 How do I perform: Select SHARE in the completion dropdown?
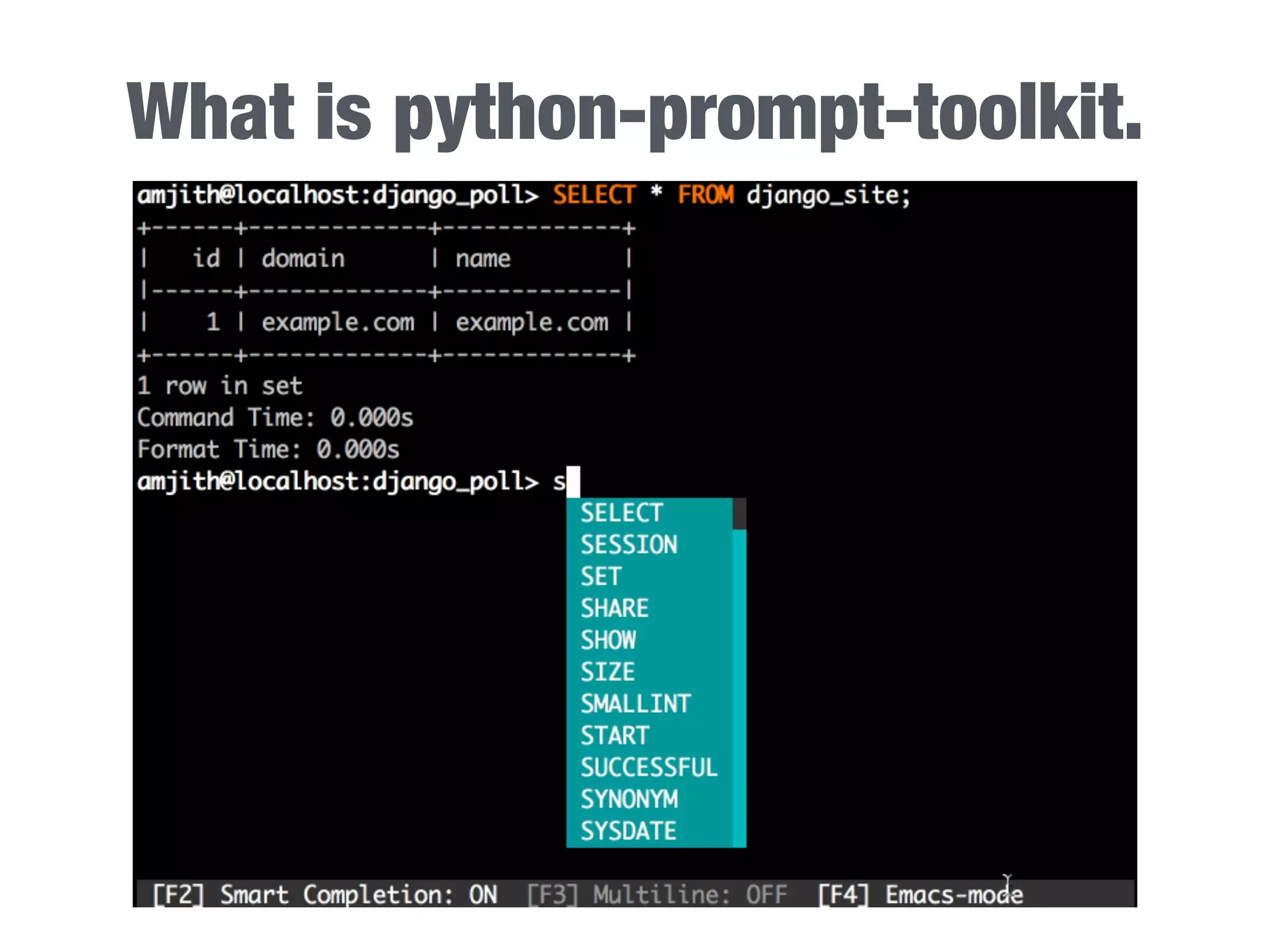point(615,609)
